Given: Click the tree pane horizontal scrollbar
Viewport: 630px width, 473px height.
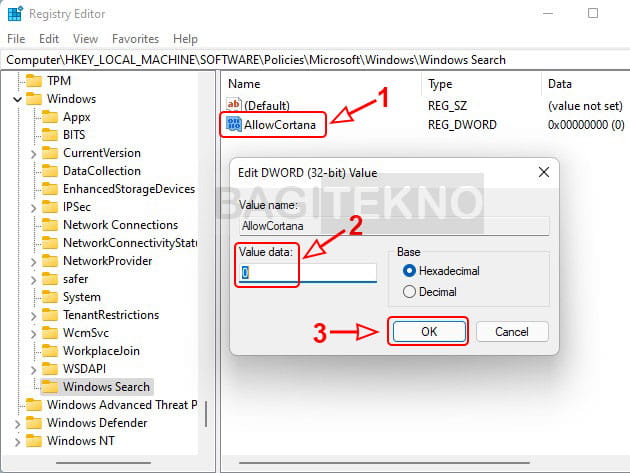Looking at the screenshot, I should tap(103, 463).
